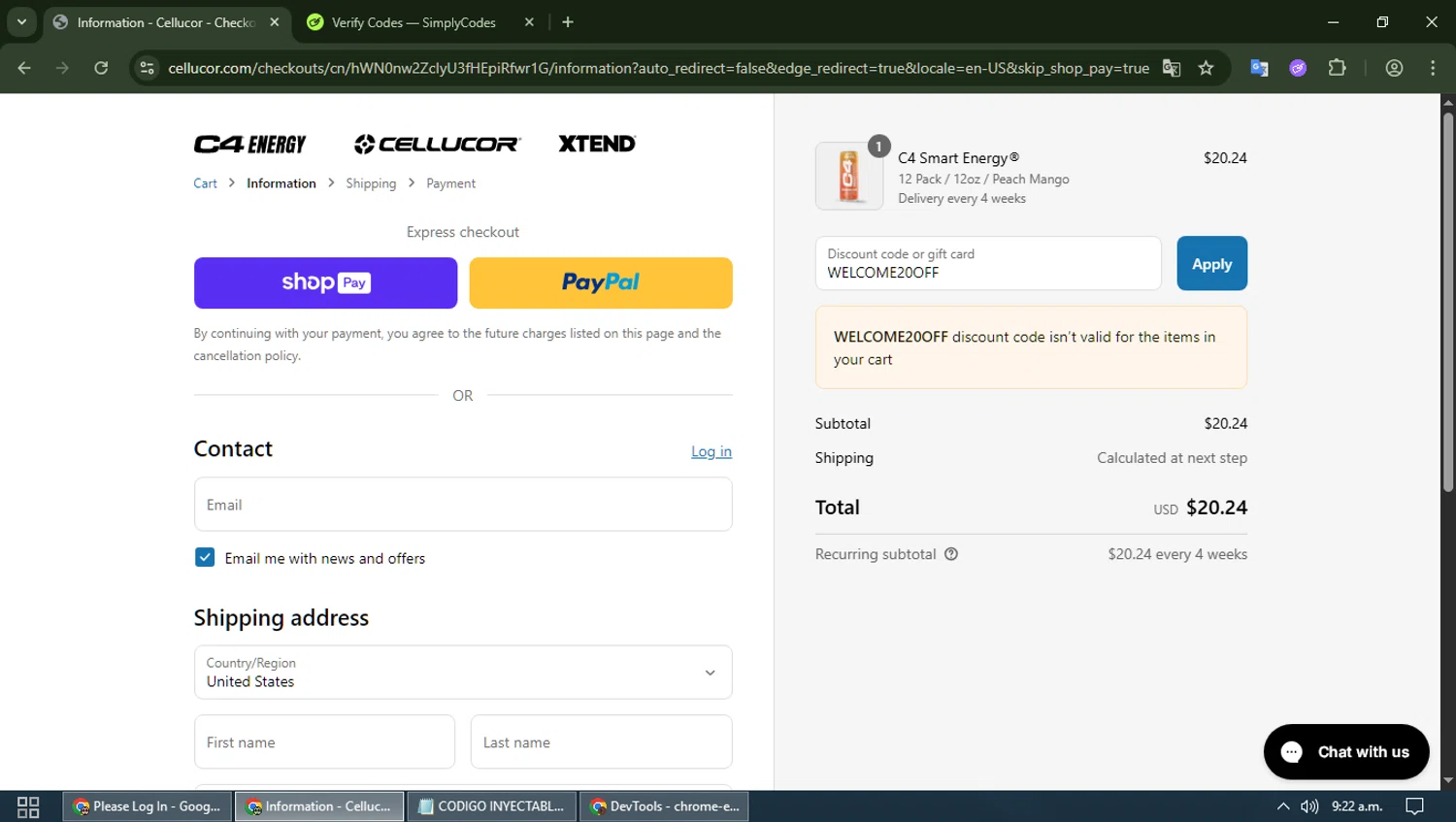Switch to Please Log In - Google taskbar window
The image size is (1456, 822).
coord(149,806)
